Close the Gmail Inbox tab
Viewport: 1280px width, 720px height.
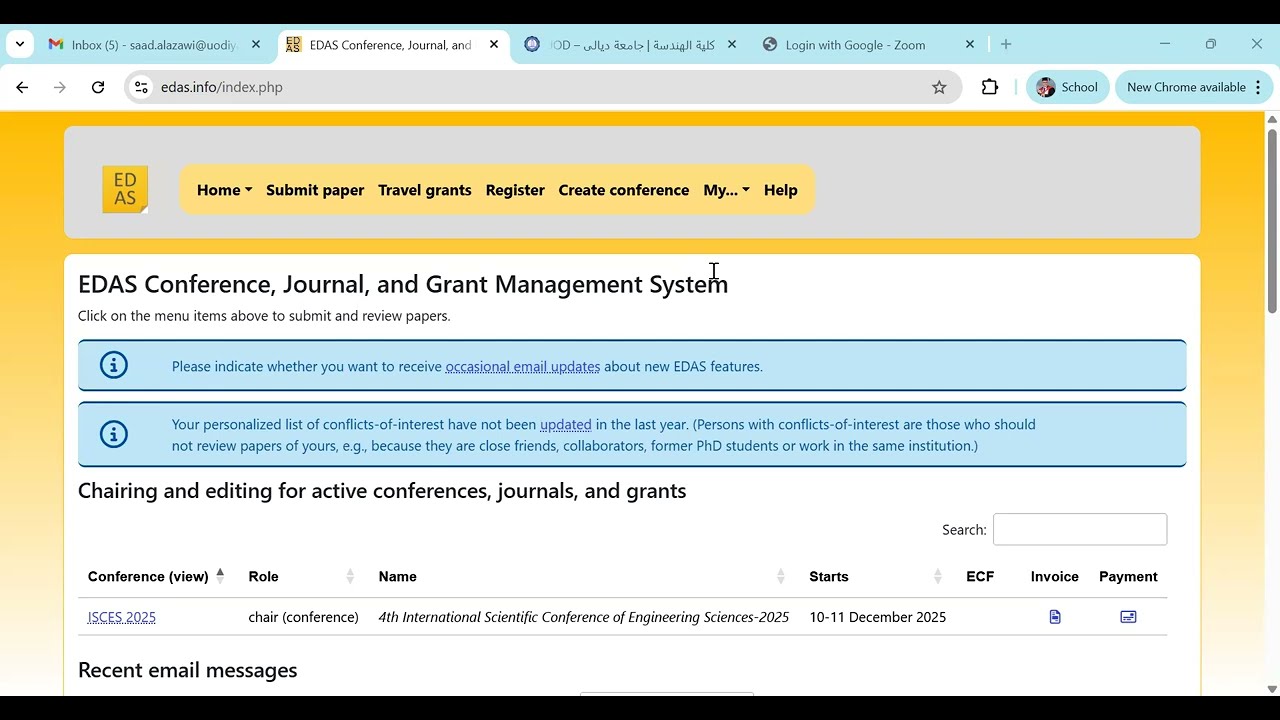pos(256,44)
